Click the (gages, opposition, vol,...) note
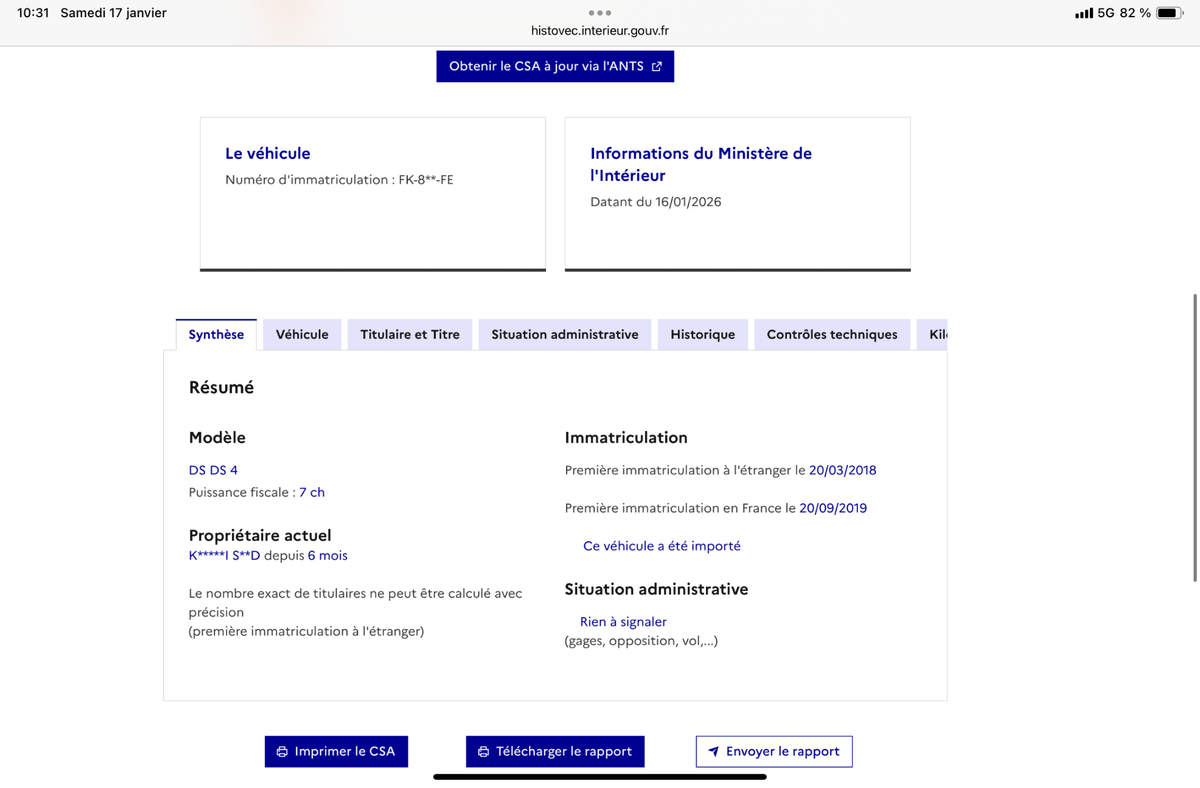This screenshot has width=1200, height=788. click(641, 641)
